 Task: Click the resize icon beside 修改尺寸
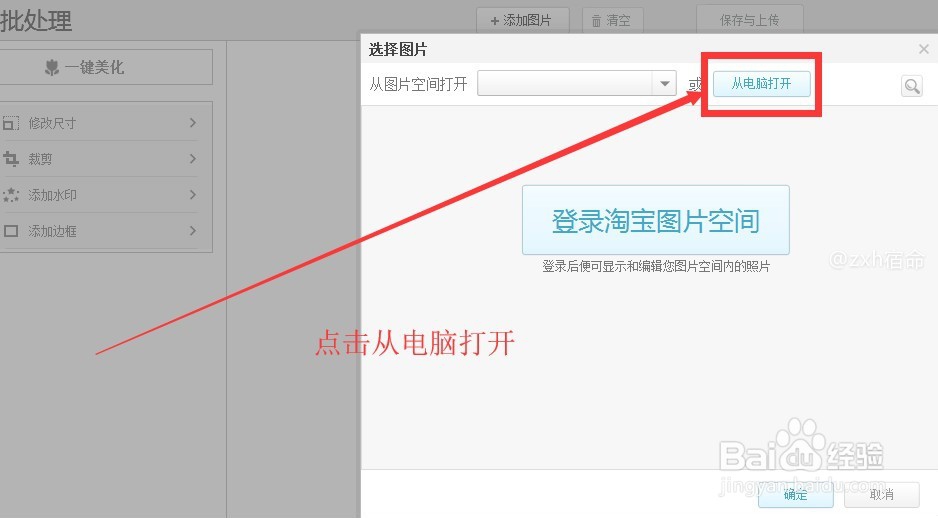pyautogui.click(x=11, y=123)
